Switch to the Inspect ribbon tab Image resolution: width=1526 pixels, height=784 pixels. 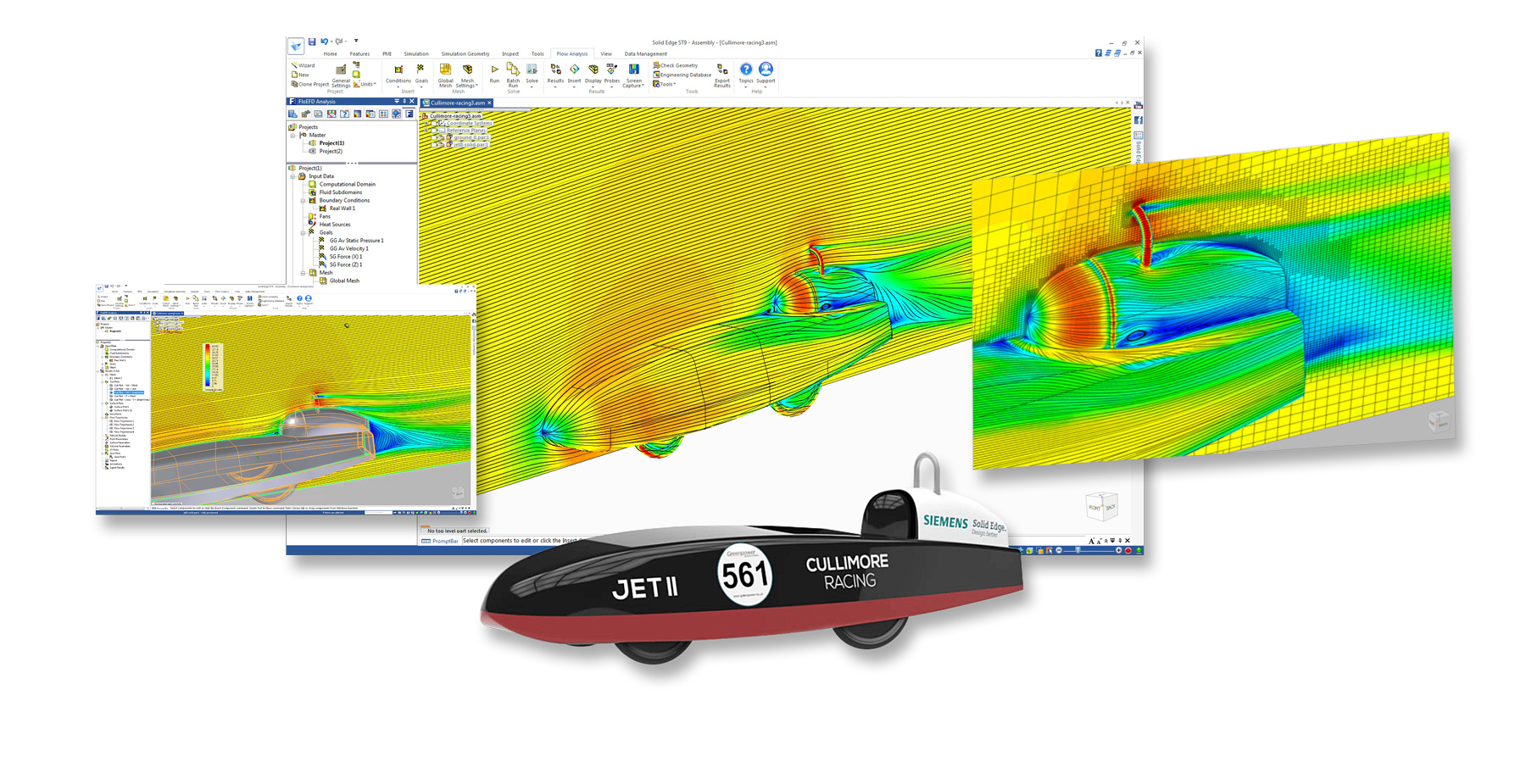pyautogui.click(x=510, y=53)
